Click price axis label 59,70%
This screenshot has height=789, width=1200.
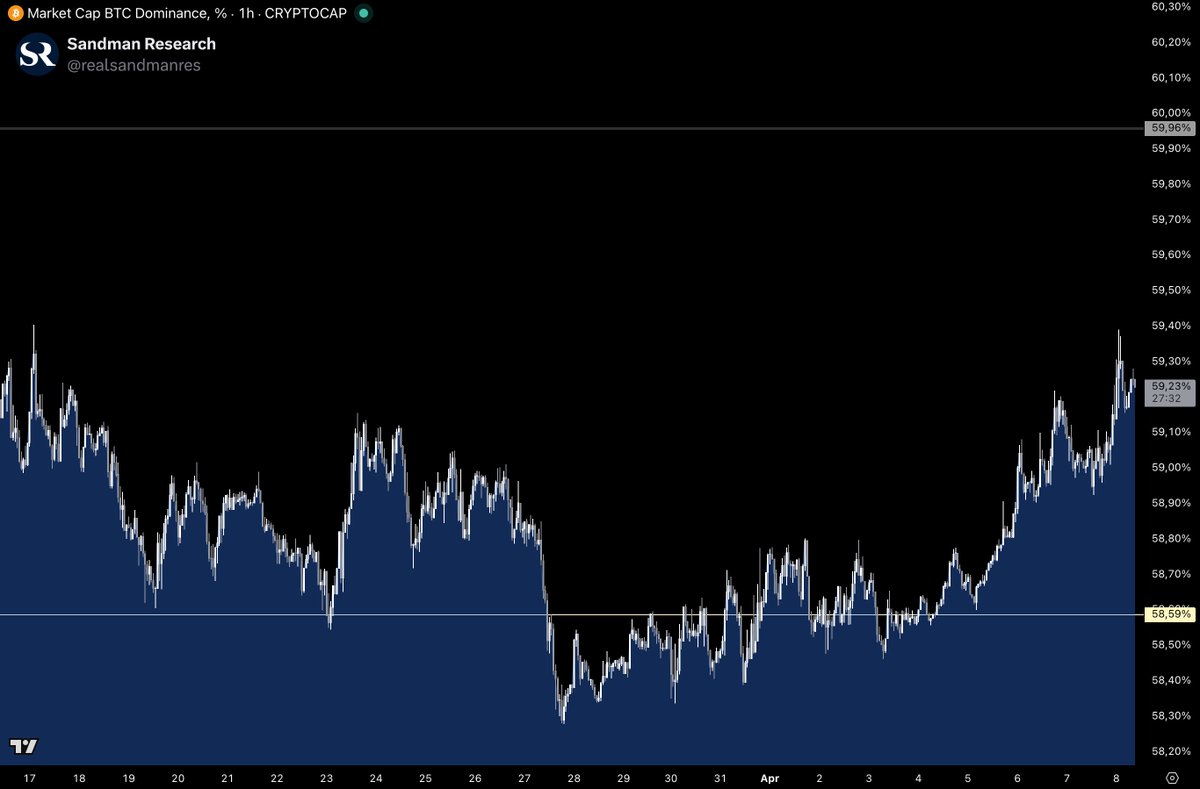tap(1171, 219)
